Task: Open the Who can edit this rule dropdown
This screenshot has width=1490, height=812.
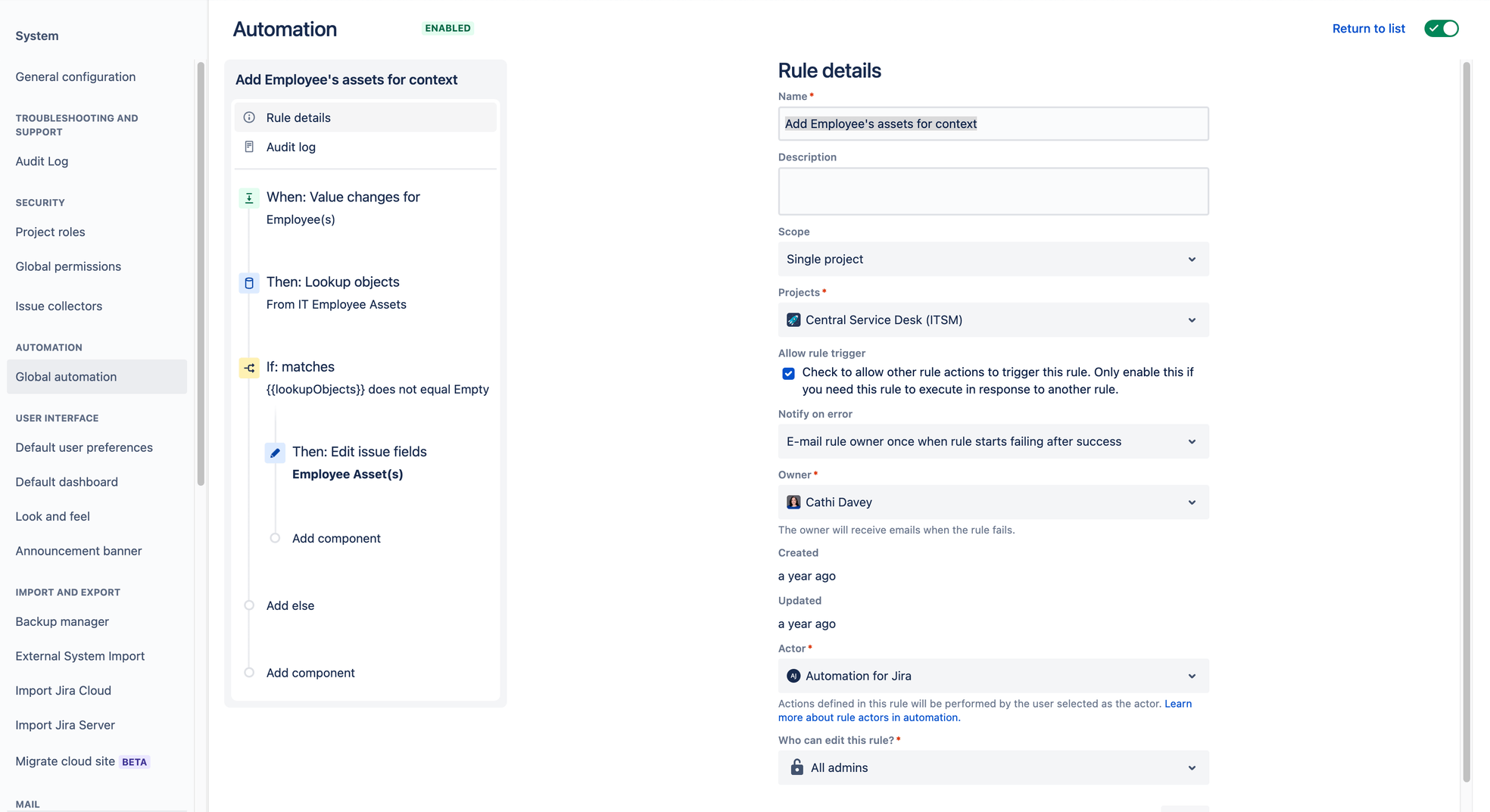Action: point(993,767)
